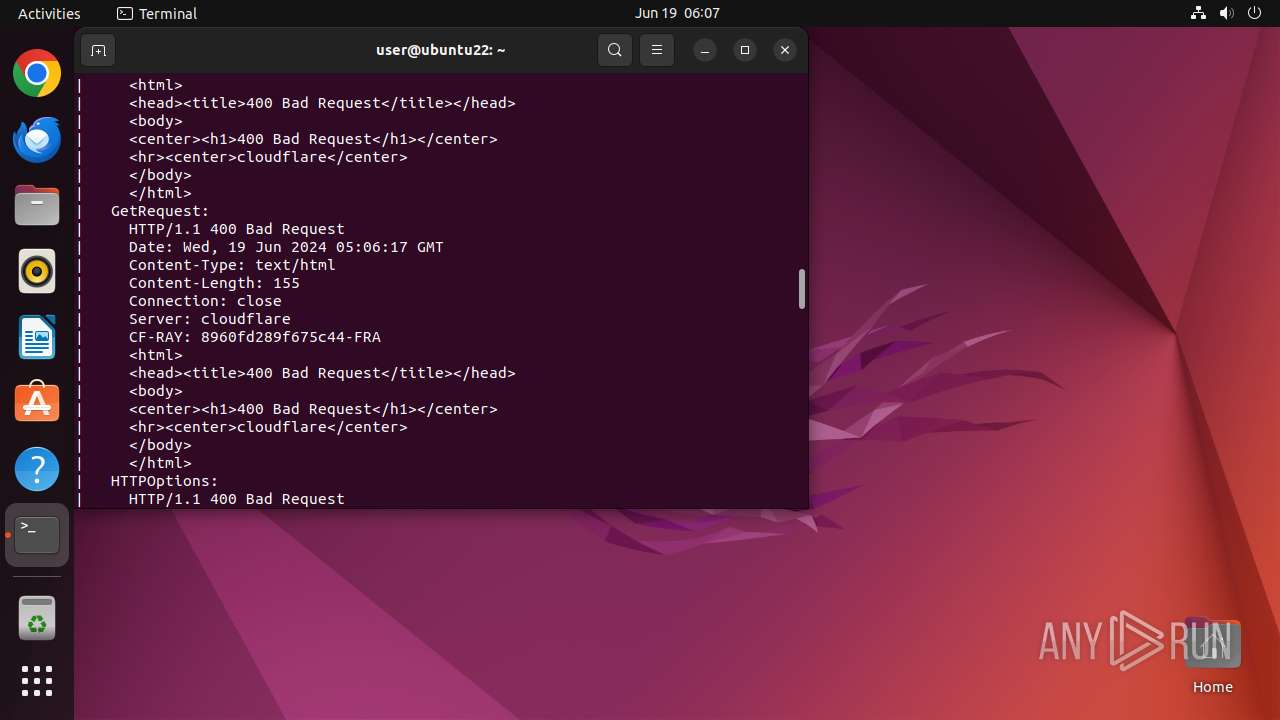Click the 'Connection: close' line
1280x720 pixels.
(205, 301)
